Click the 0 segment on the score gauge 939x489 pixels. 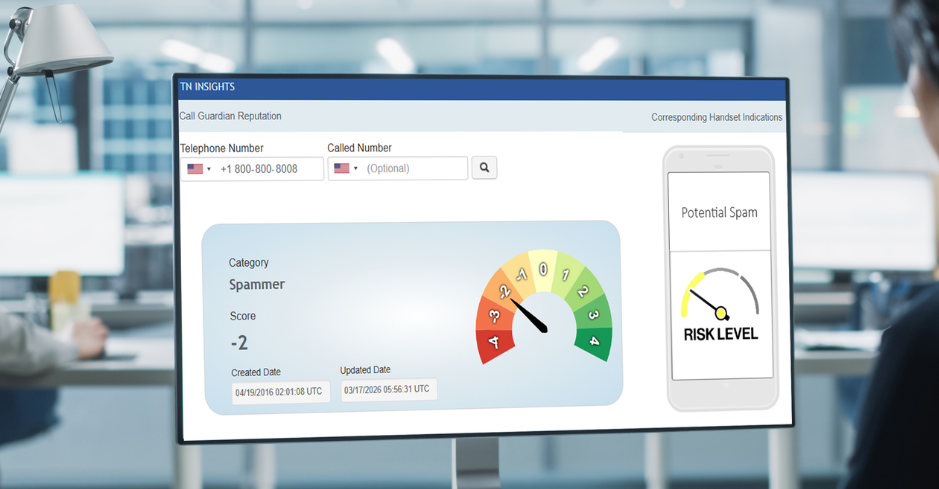click(543, 269)
